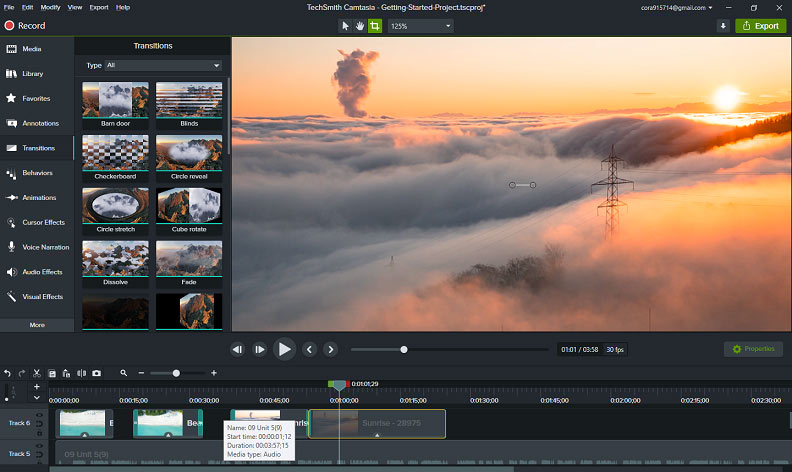Screen dimensions: 792x472
Task: Take a snapshot with camera icon
Action: click(x=96, y=373)
